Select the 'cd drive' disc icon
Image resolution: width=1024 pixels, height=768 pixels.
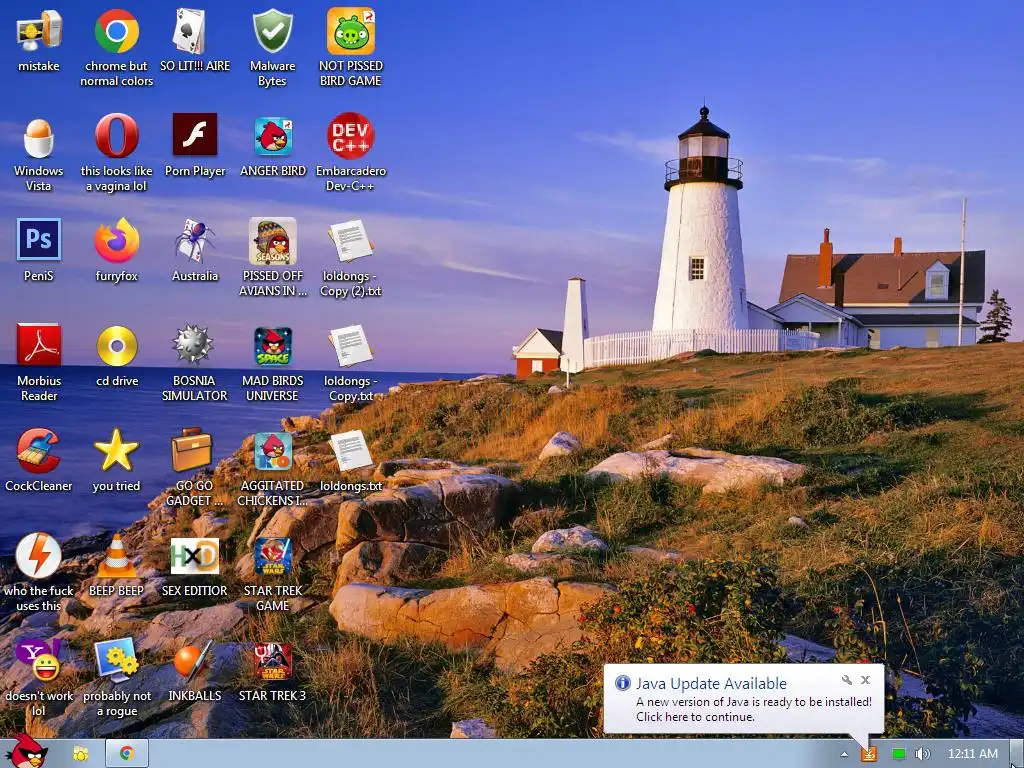click(x=117, y=345)
